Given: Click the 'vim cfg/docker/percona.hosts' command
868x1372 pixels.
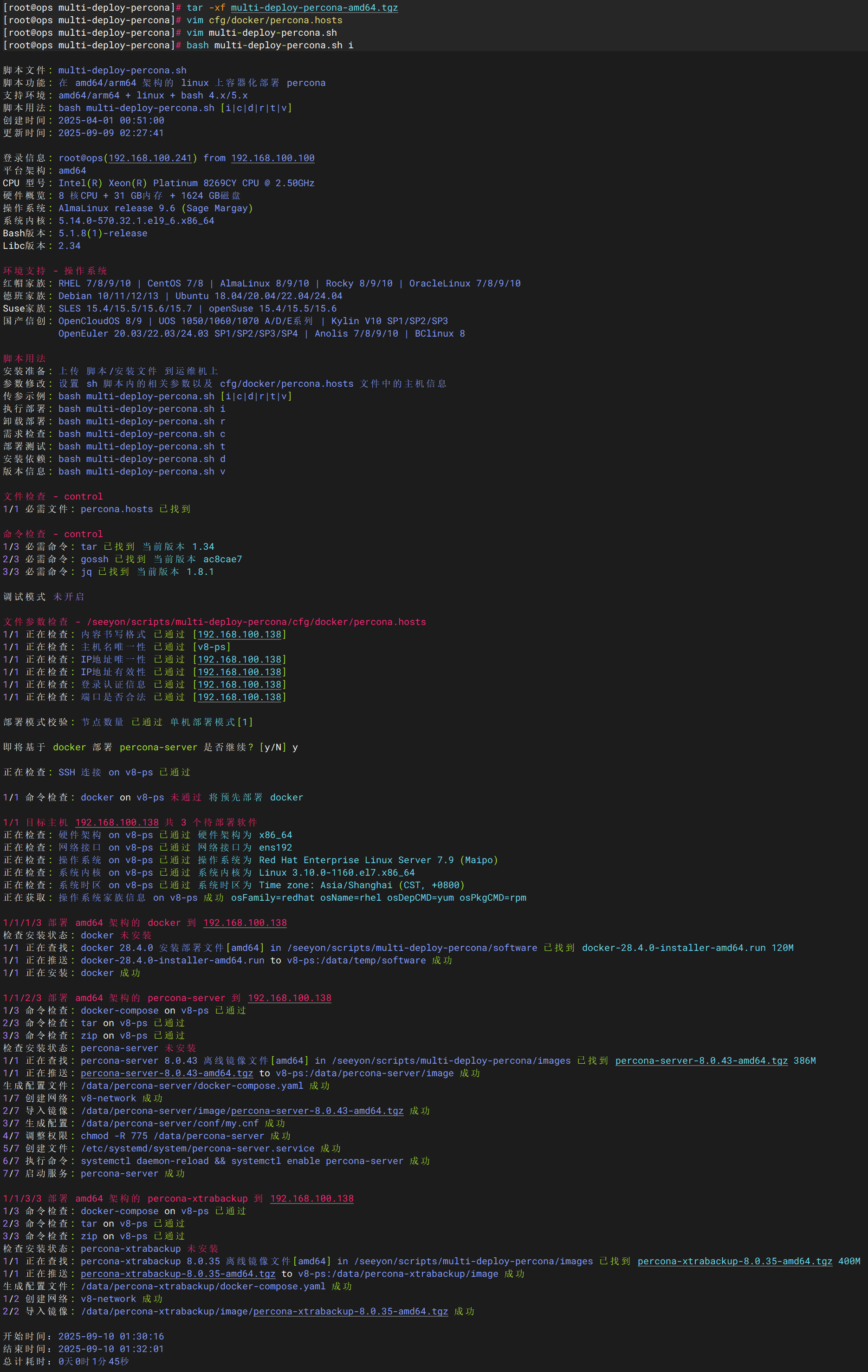Looking at the screenshot, I should tap(265, 20).
